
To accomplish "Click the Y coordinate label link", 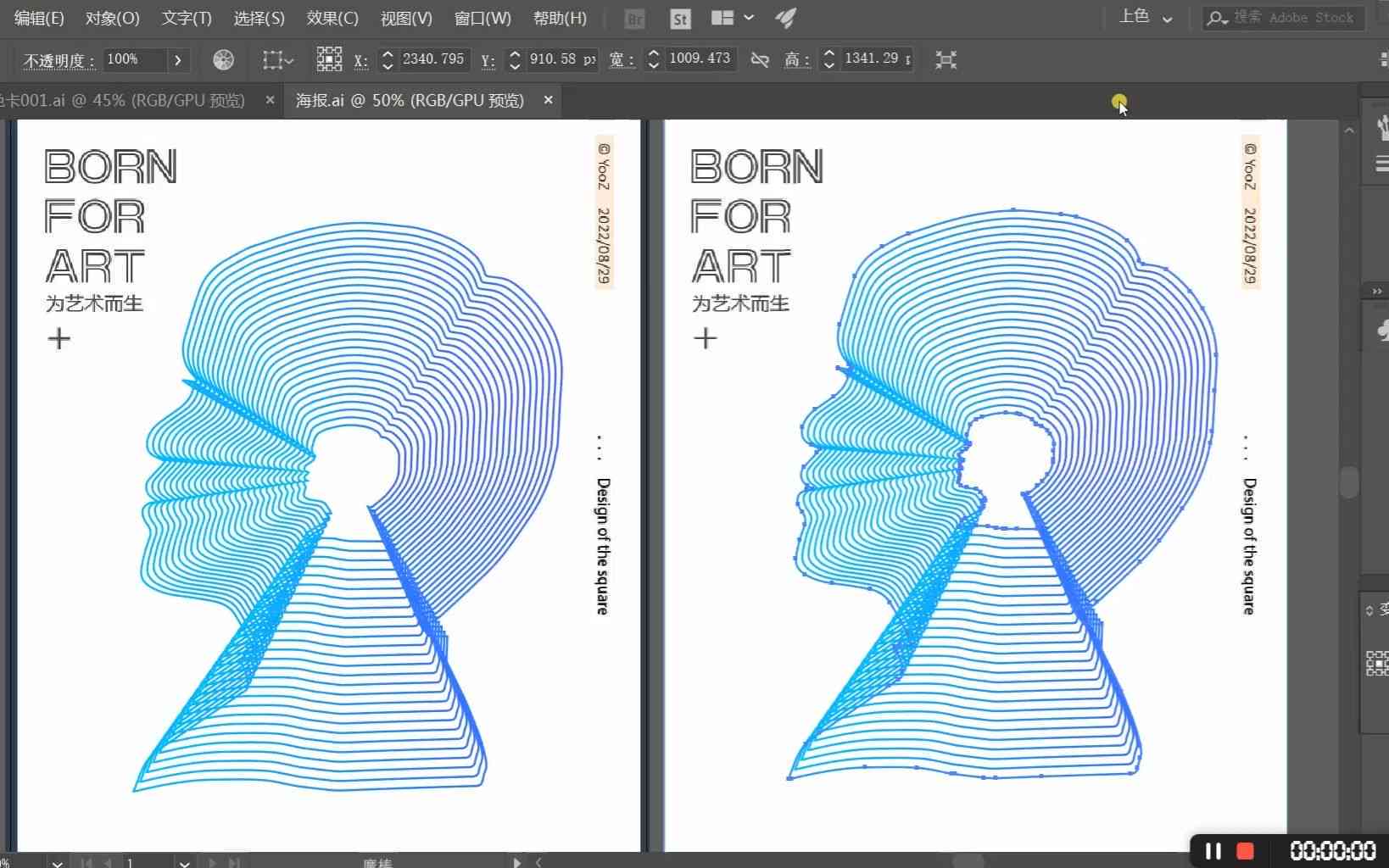I will click(488, 60).
